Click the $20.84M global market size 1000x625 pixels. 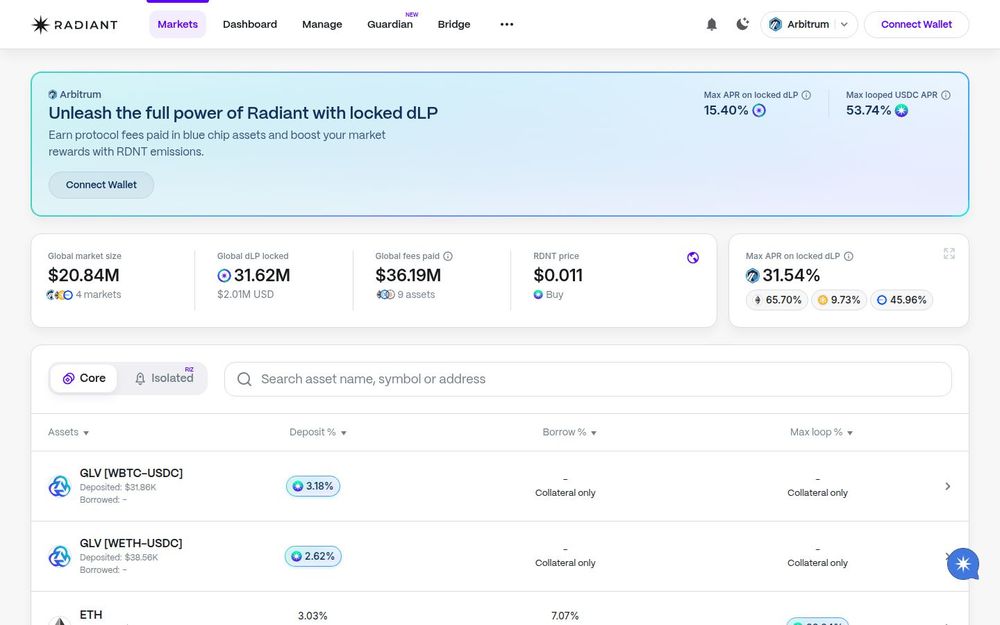coord(84,276)
